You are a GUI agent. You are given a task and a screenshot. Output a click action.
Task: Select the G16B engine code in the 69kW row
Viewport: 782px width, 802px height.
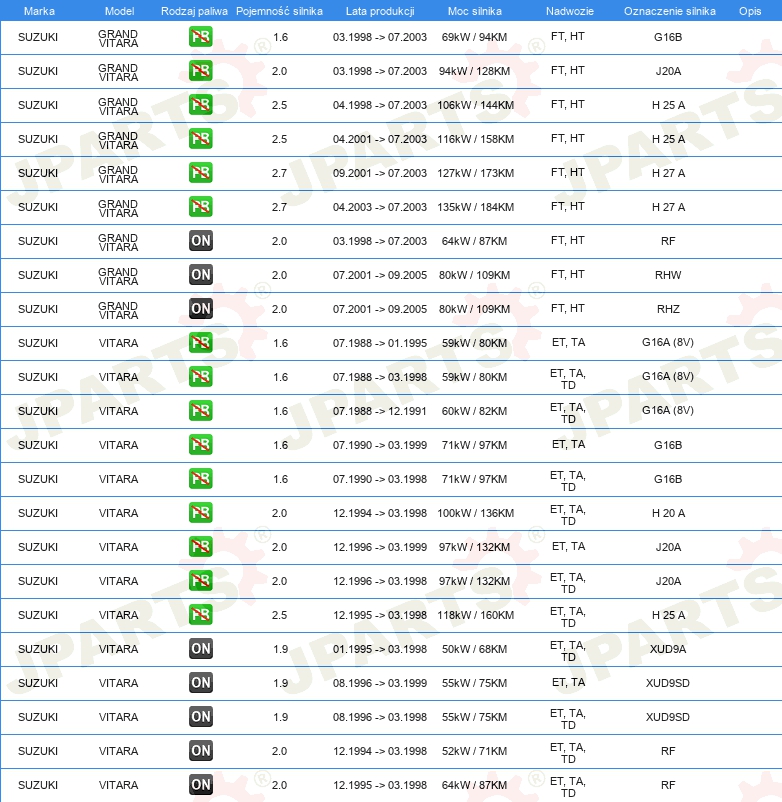coord(668,37)
